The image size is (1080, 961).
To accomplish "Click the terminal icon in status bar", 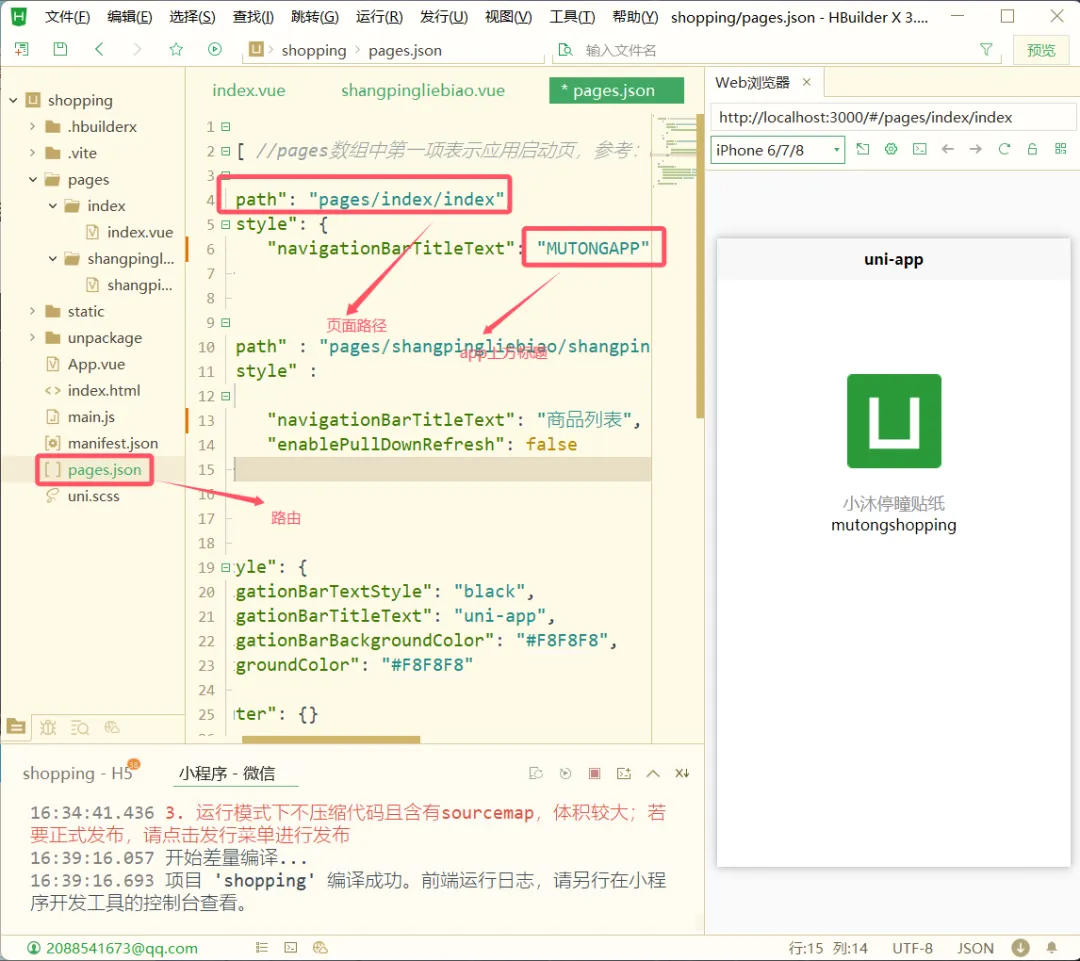I will pos(291,948).
